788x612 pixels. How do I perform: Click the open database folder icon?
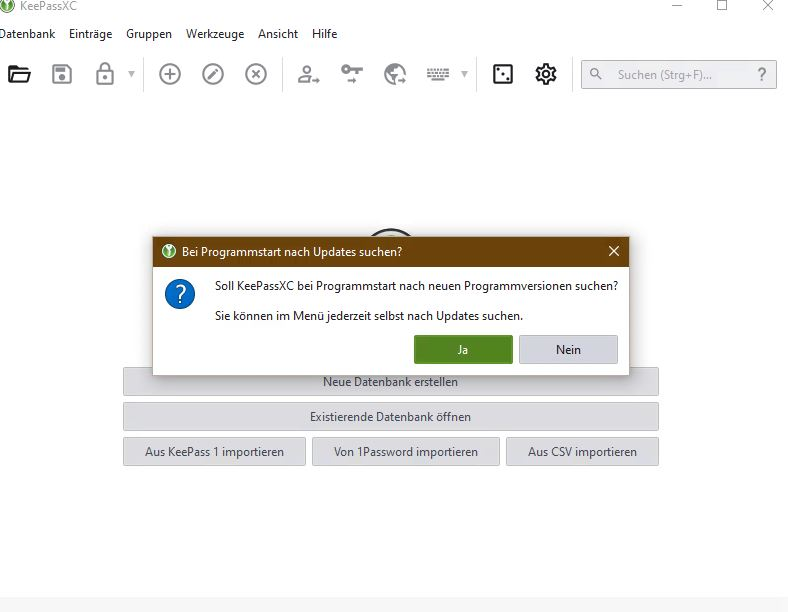20,74
